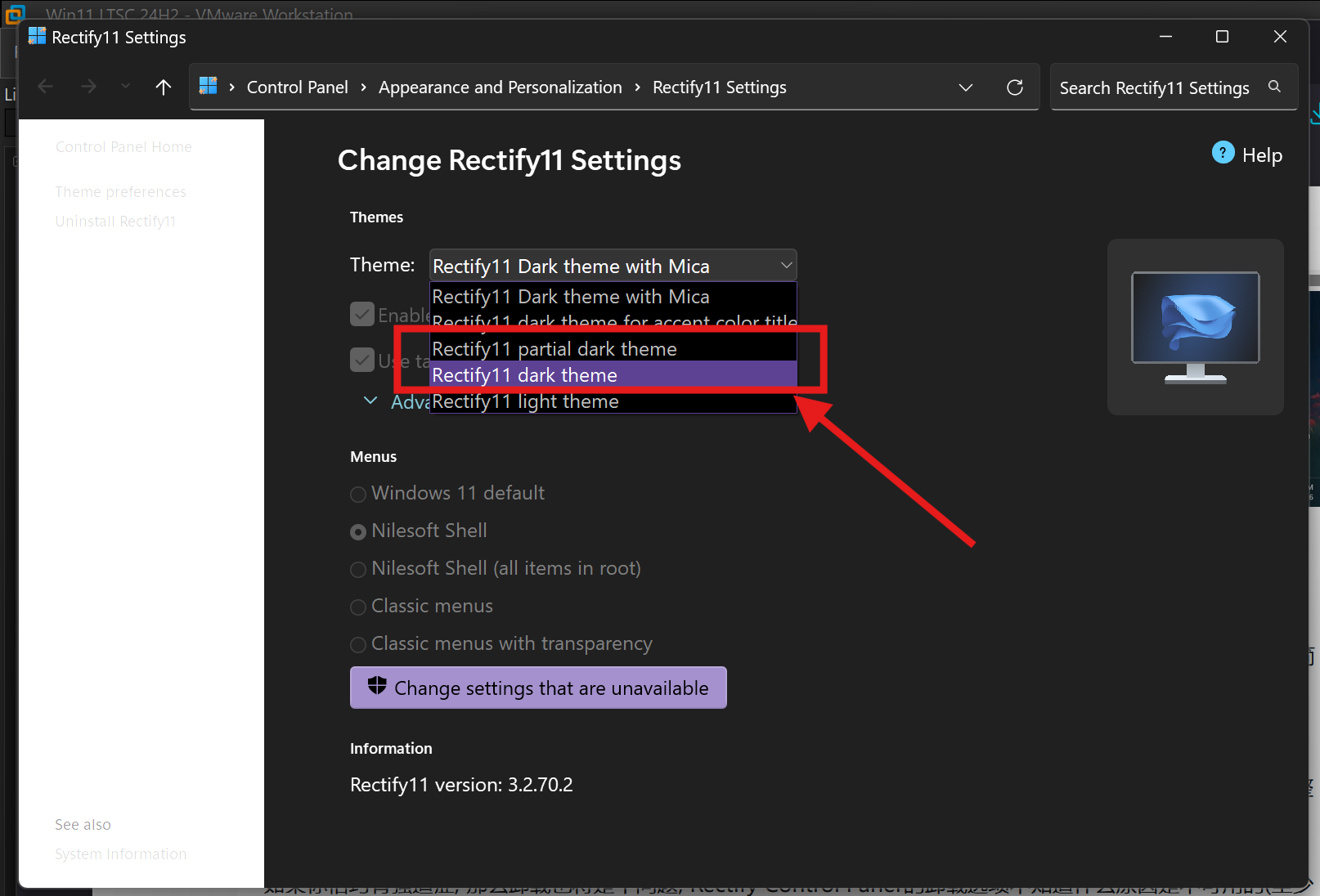The width and height of the screenshot is (1320, 896).
Task: Open System Information link
Action: click(120, 853)
